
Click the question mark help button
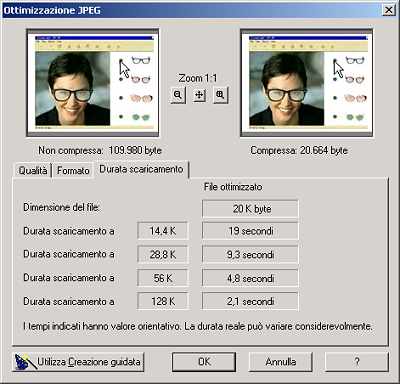click(x=357, y=362)
